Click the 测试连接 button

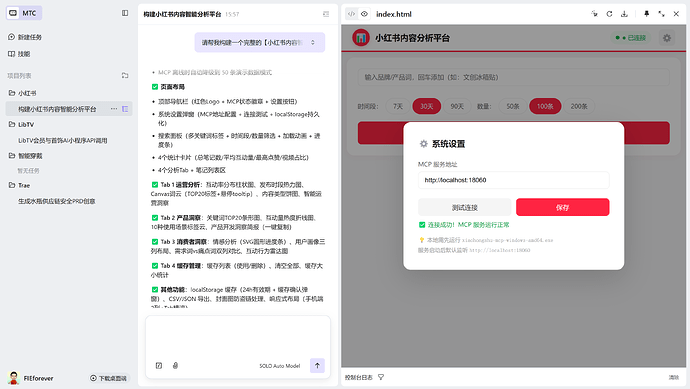click(x=465, y=207)
